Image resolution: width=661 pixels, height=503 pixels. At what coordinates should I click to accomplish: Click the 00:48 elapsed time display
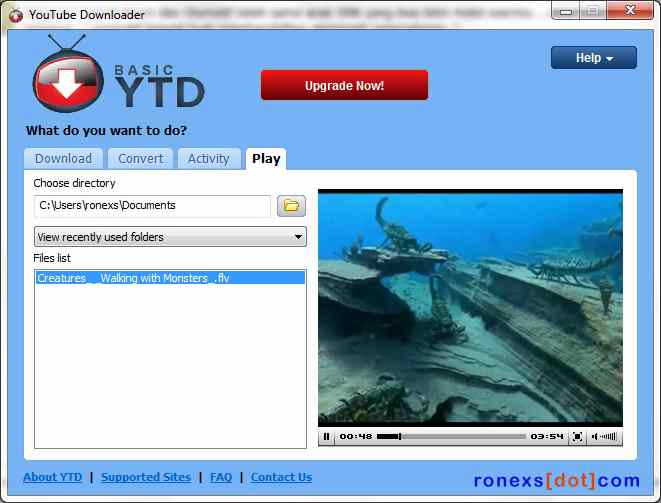pyautogui.click(x=356, y=436)
